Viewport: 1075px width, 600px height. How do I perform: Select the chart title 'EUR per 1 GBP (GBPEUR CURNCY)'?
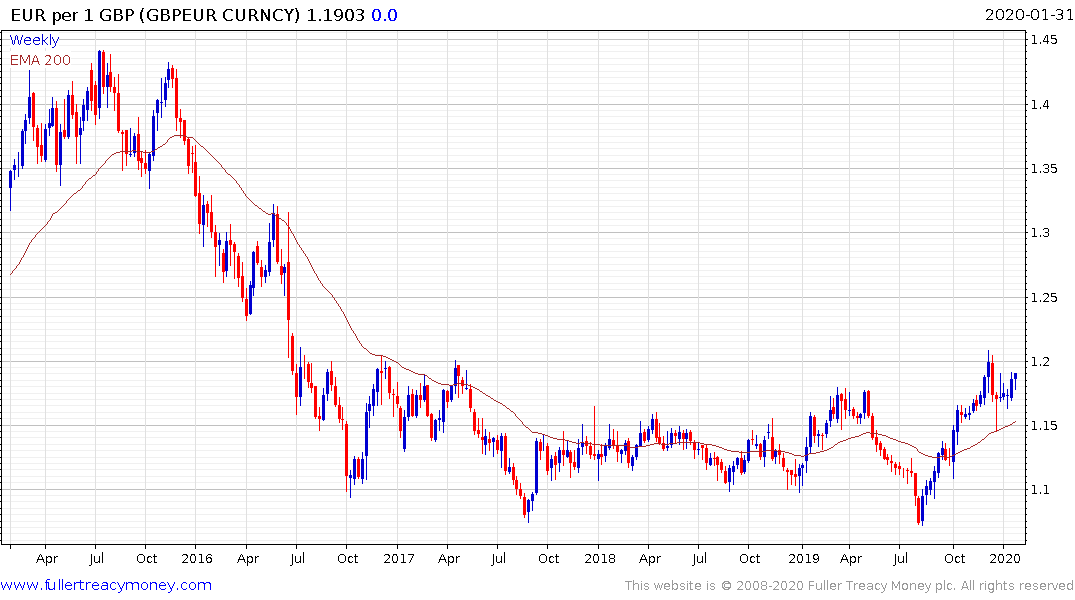coord(155,15)
